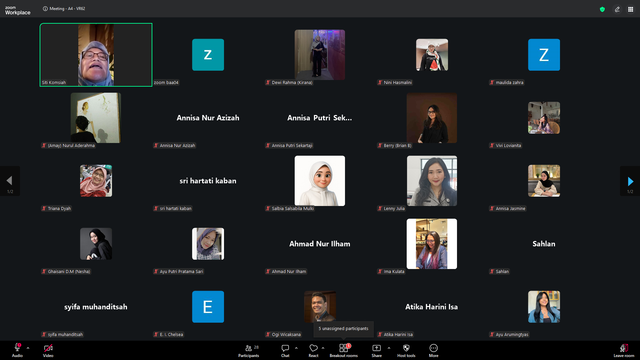Unmute the microphone with Audio button

tap(17, 350)
